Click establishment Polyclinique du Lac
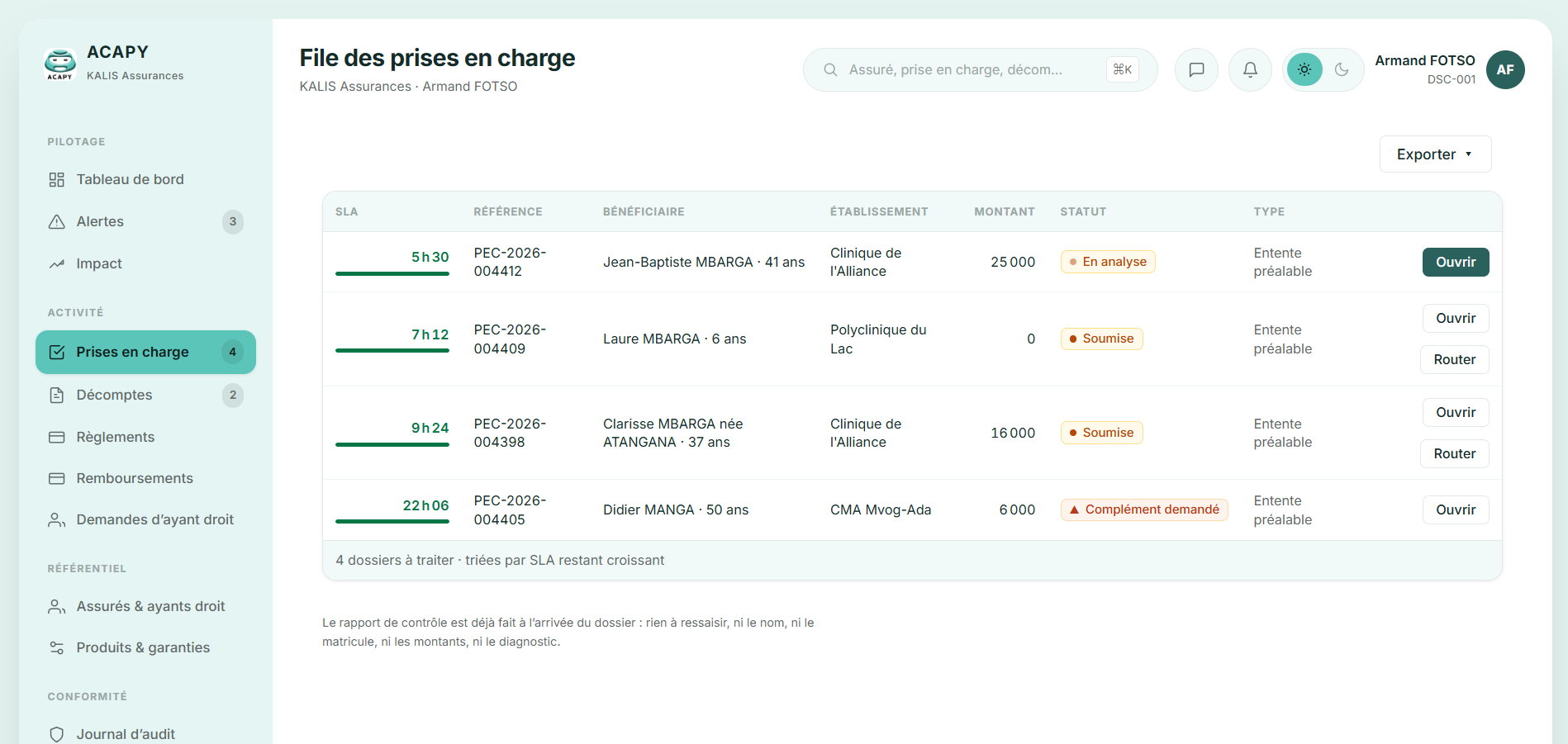 878,339
